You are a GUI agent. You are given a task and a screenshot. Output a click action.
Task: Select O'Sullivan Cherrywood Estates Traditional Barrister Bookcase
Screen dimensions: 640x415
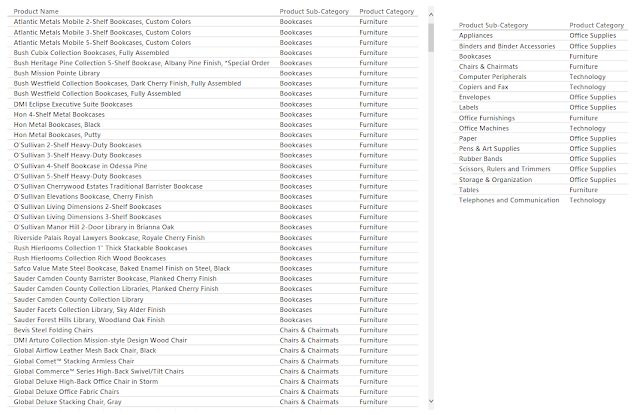click(108, 186)
